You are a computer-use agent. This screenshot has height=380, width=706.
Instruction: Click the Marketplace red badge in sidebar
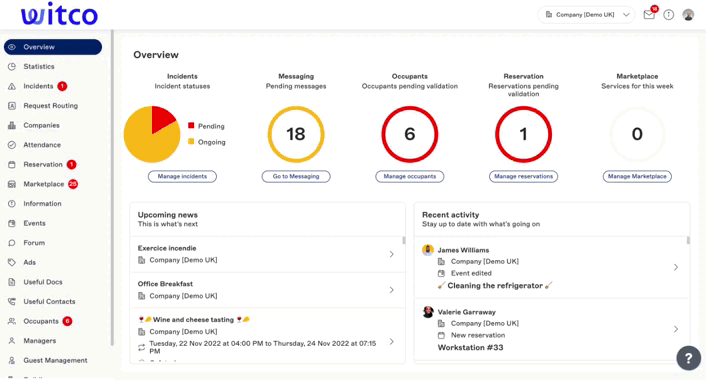click(72, 184)
